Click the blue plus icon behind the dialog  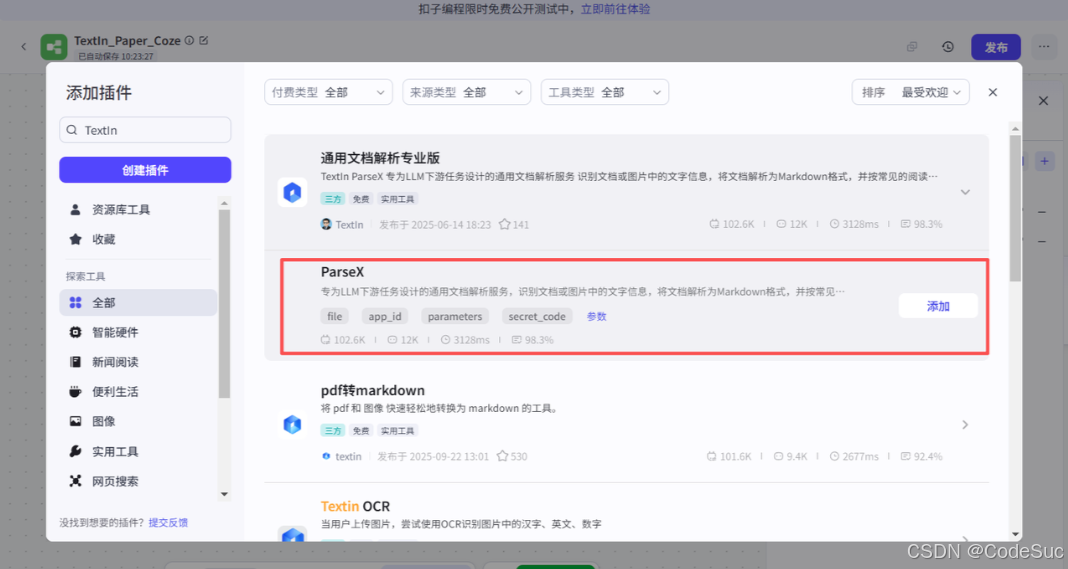(1044, 162)
